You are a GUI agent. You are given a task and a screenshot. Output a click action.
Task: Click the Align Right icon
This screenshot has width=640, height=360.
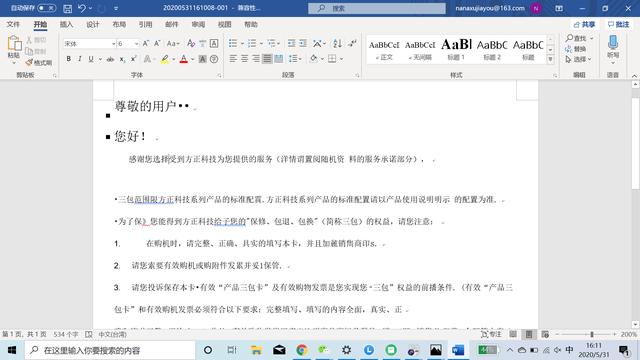(x=256, y=59)
